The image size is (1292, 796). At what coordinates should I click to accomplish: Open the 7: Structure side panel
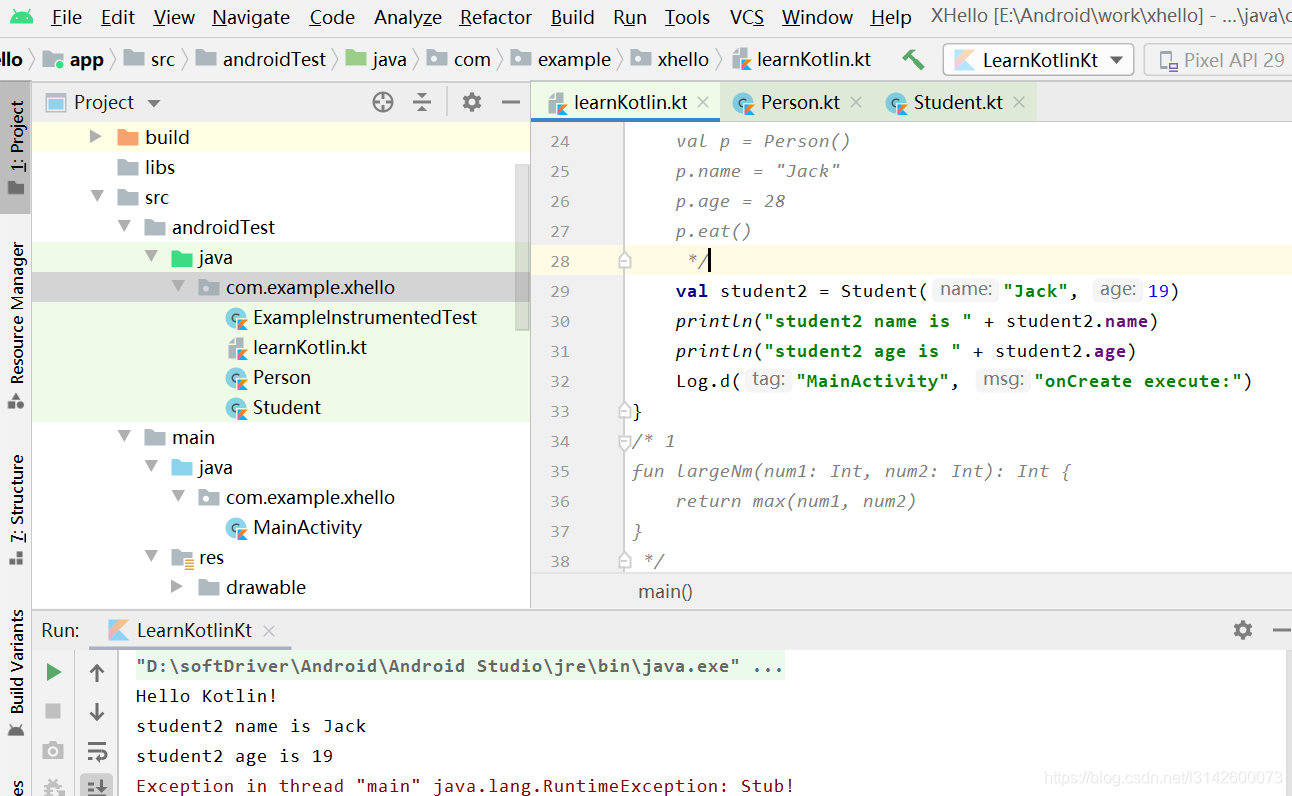click(16, 510)
